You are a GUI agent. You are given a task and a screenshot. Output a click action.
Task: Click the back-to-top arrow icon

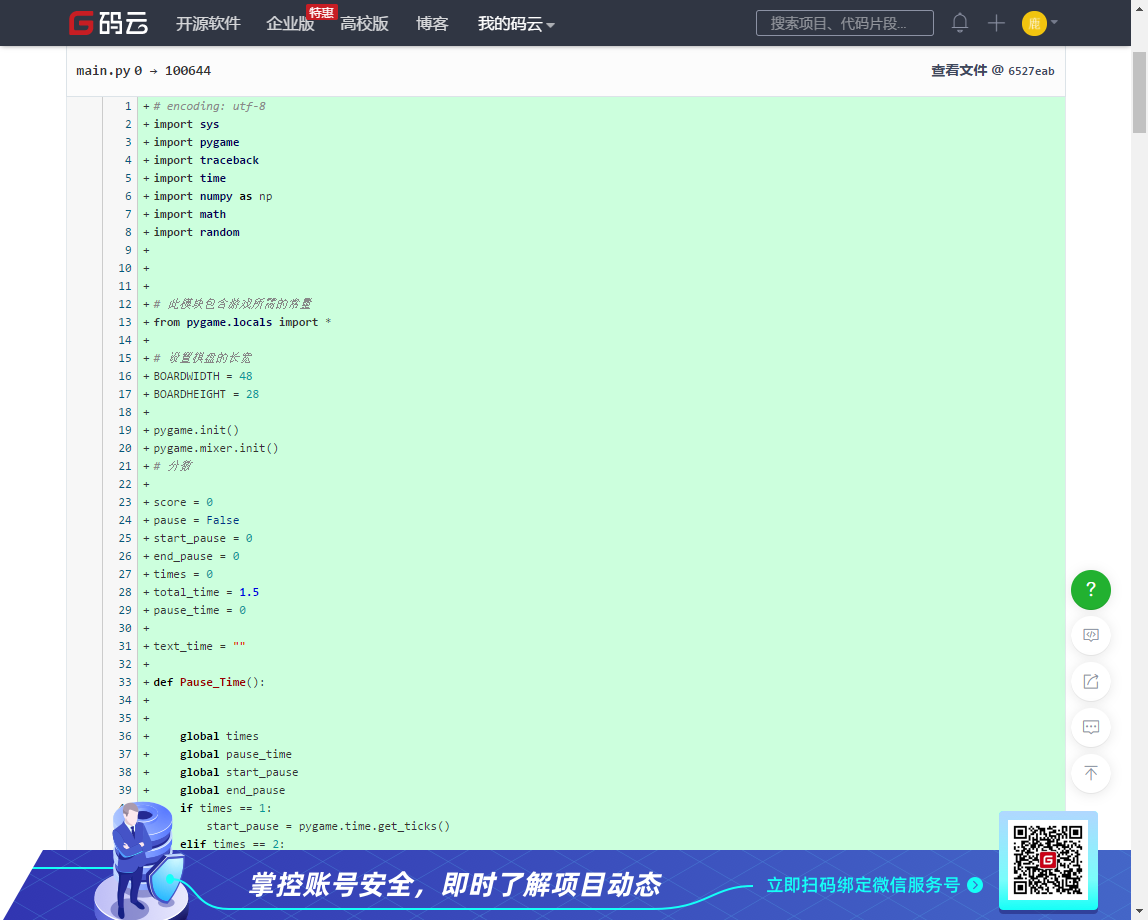pos(1091,774)
